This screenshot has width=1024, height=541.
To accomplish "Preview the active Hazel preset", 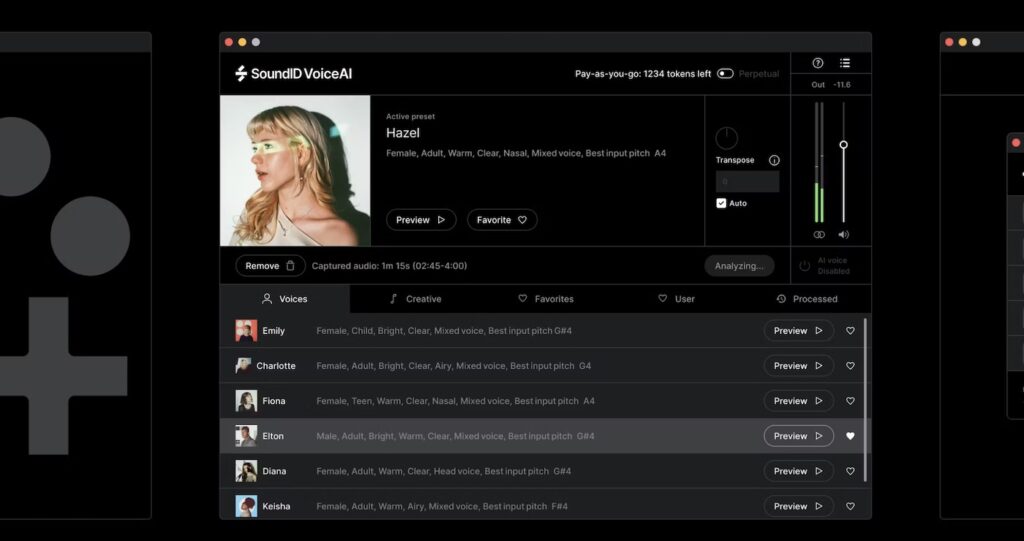I will [421, 220].
